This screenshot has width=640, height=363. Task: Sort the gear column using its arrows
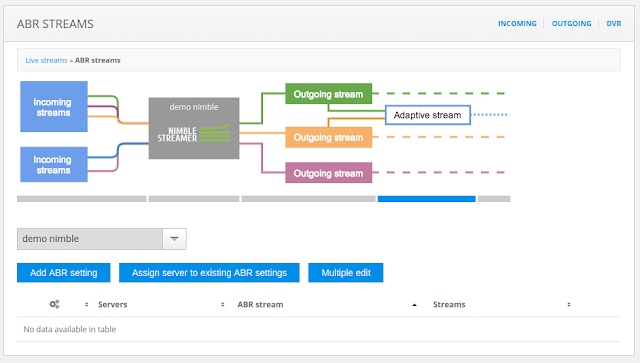click(x=86, y=305)
